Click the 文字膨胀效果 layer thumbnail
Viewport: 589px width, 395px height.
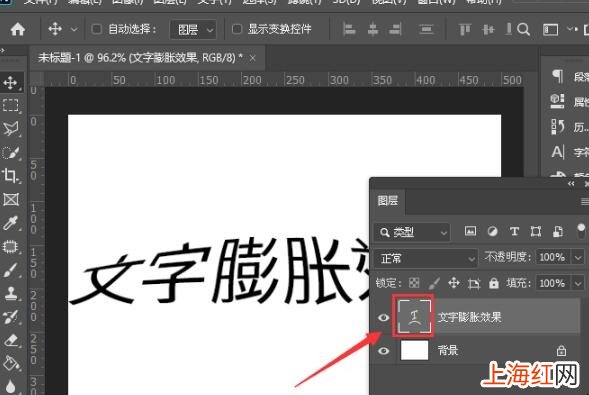coord(414,316)
